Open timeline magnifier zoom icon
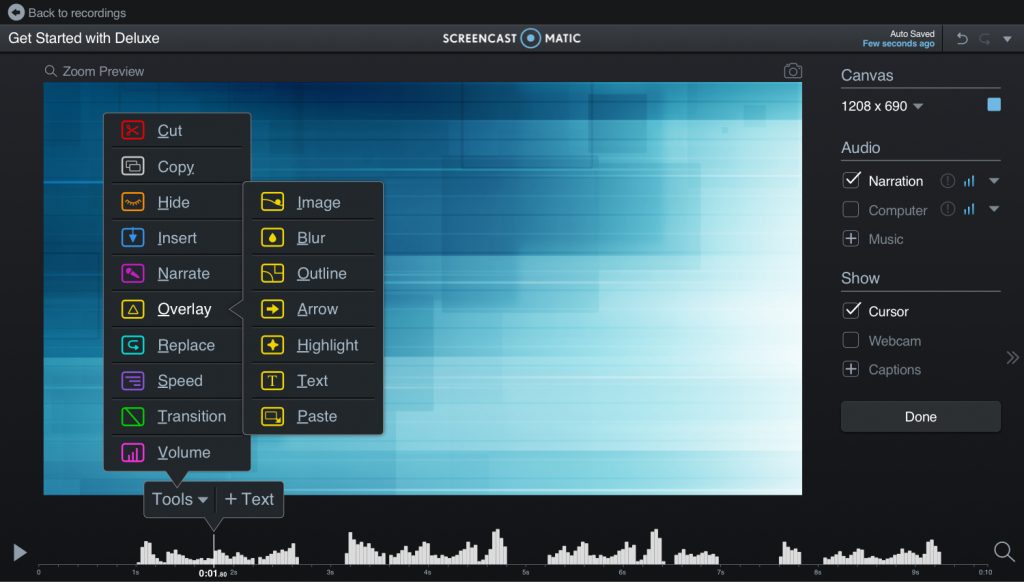The width and height of the screenshot is (1024, 582). click(1004, 551)
